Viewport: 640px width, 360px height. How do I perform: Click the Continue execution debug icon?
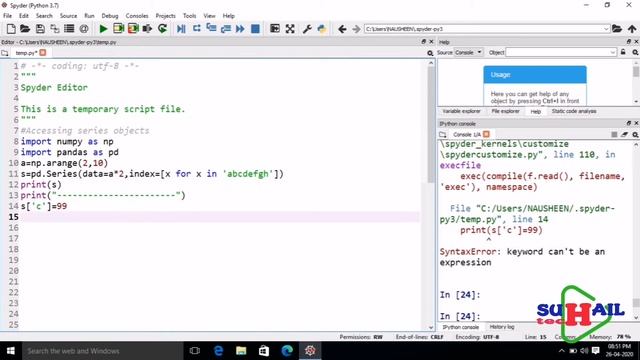click(240, 29)
